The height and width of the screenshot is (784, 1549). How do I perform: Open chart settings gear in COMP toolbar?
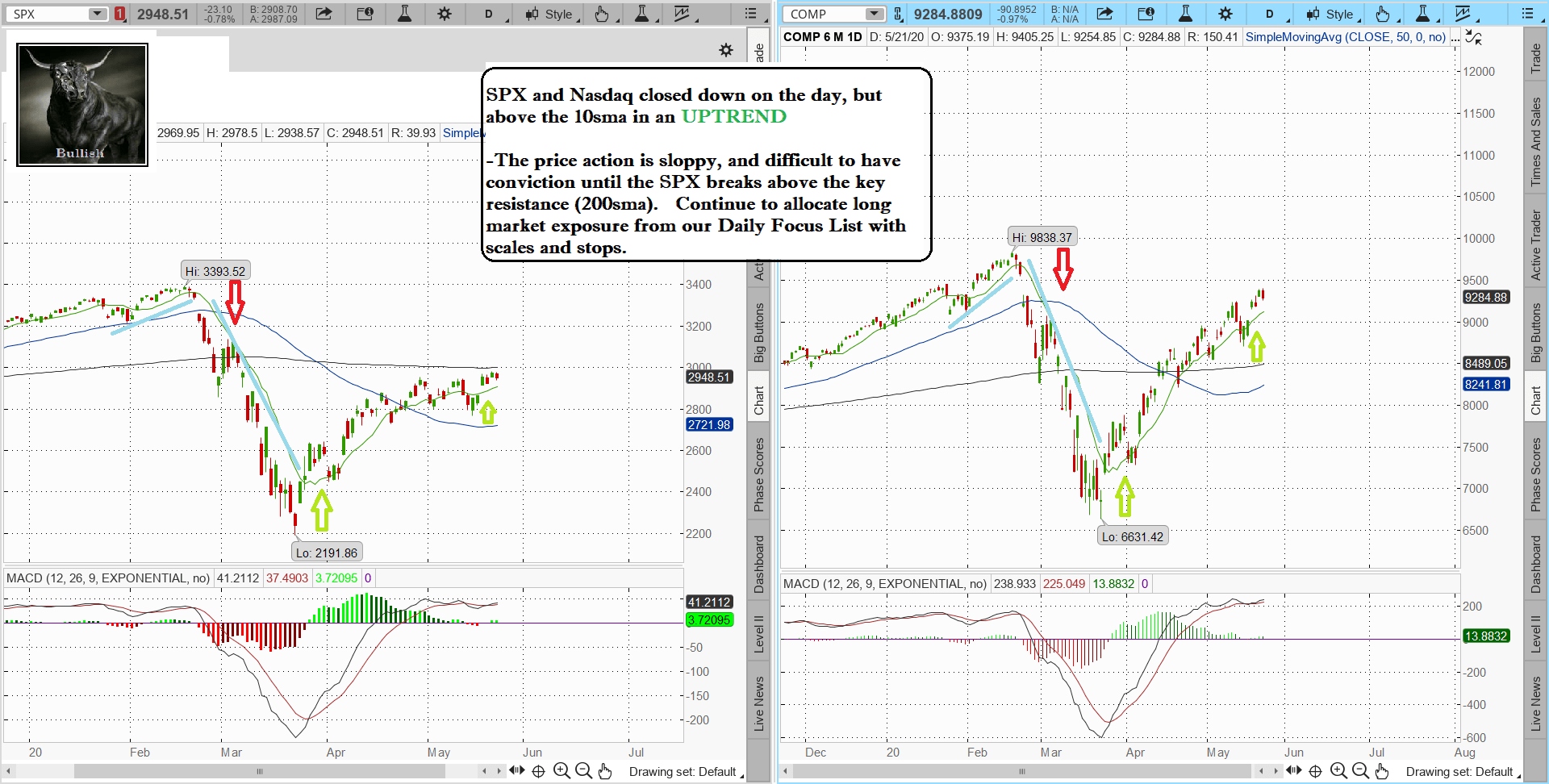(1225, 14)
